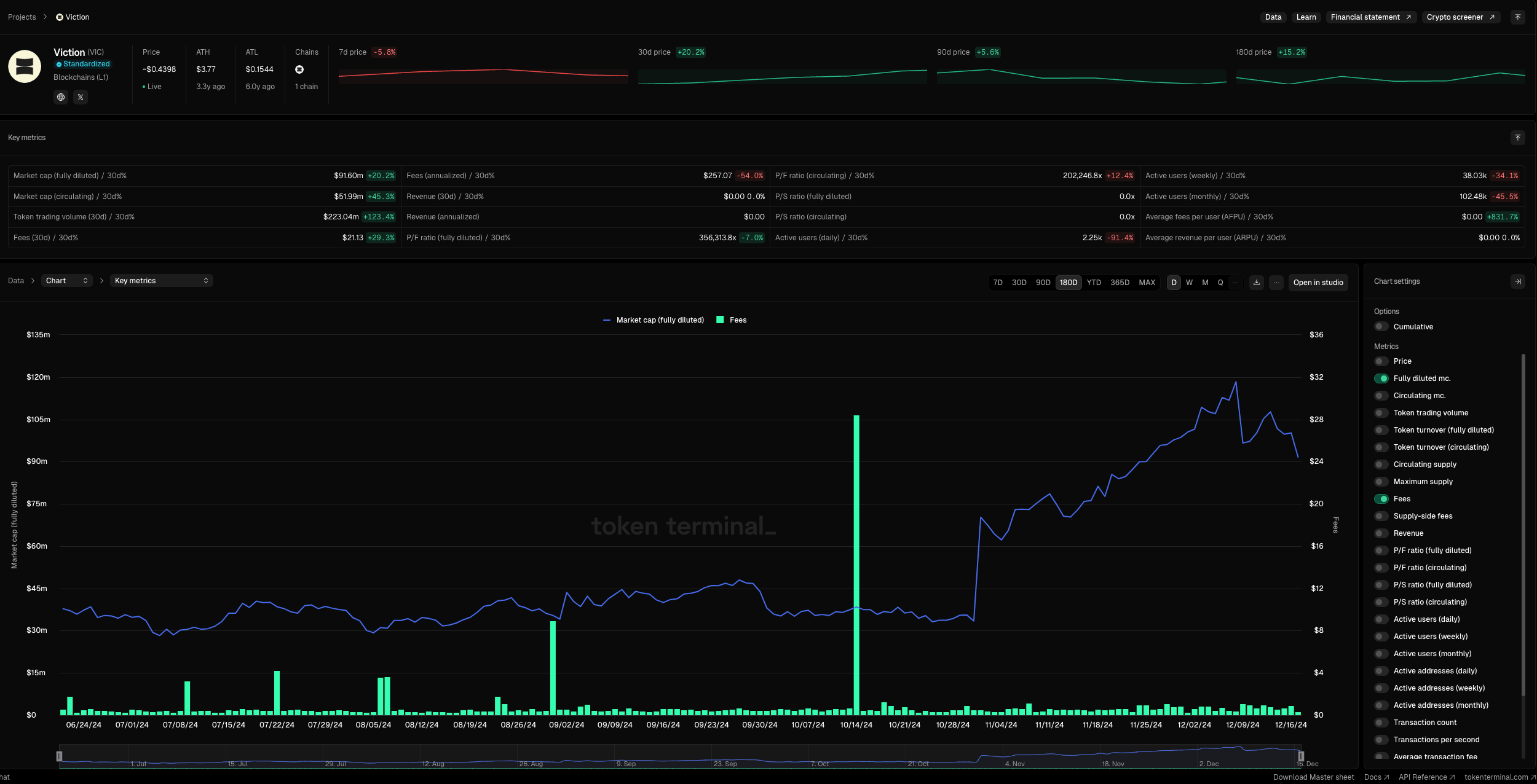Click the chart download icon

[1257, 283]
